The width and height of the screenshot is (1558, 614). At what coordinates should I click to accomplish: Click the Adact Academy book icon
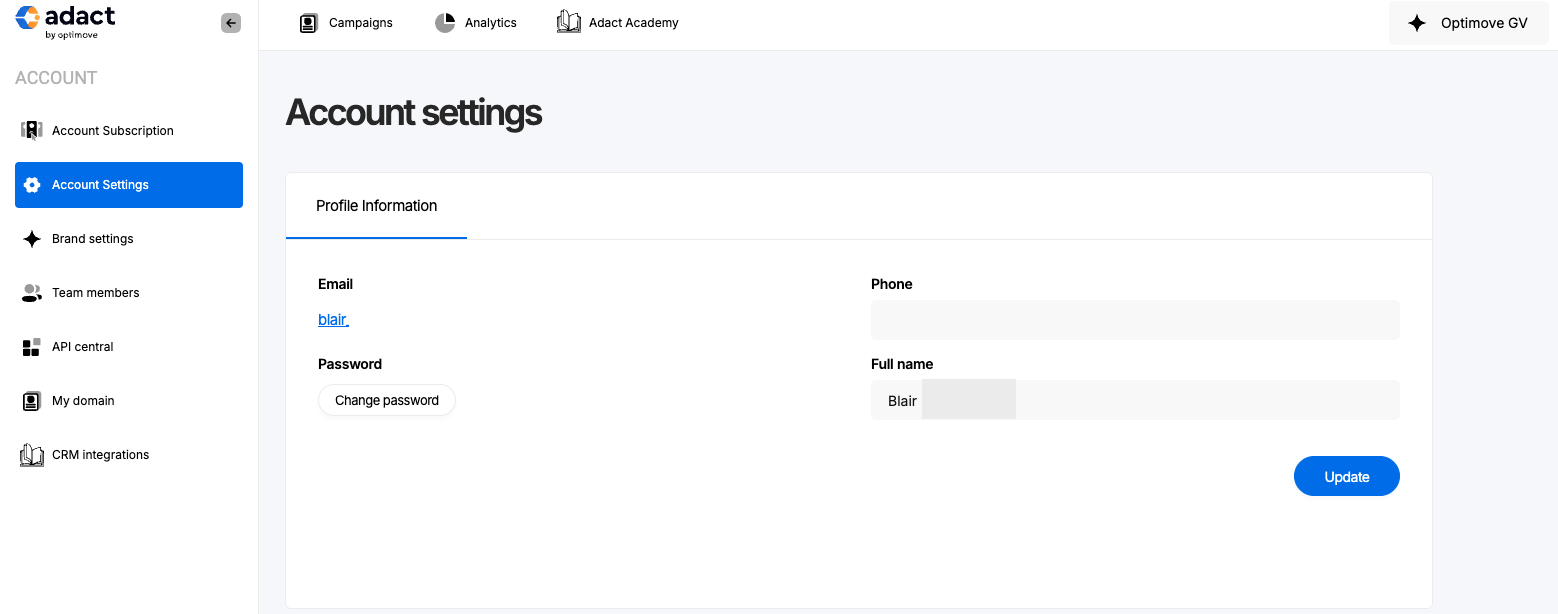click(568, 21)
